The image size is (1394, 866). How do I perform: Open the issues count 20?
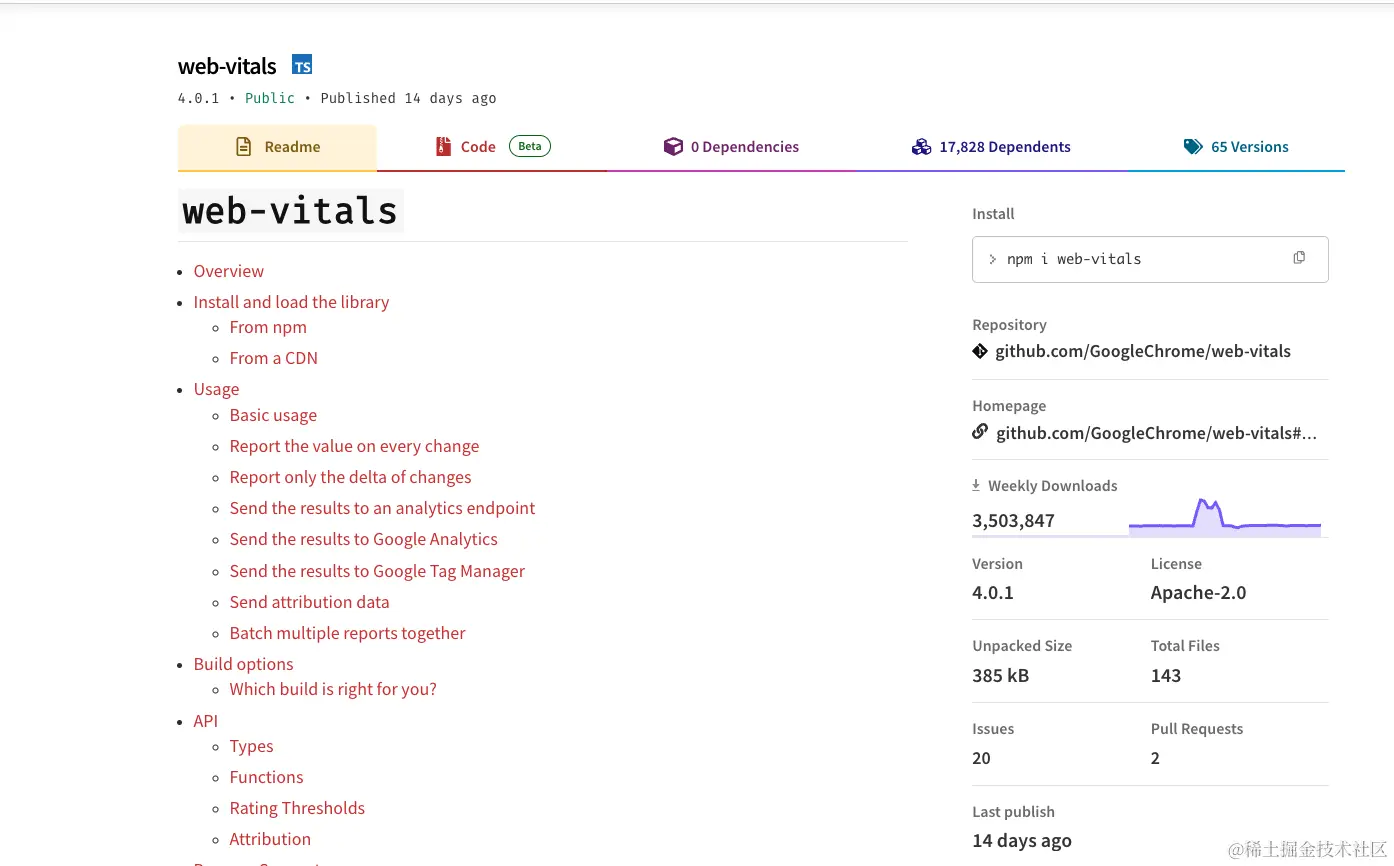click(x=981, y=758)
